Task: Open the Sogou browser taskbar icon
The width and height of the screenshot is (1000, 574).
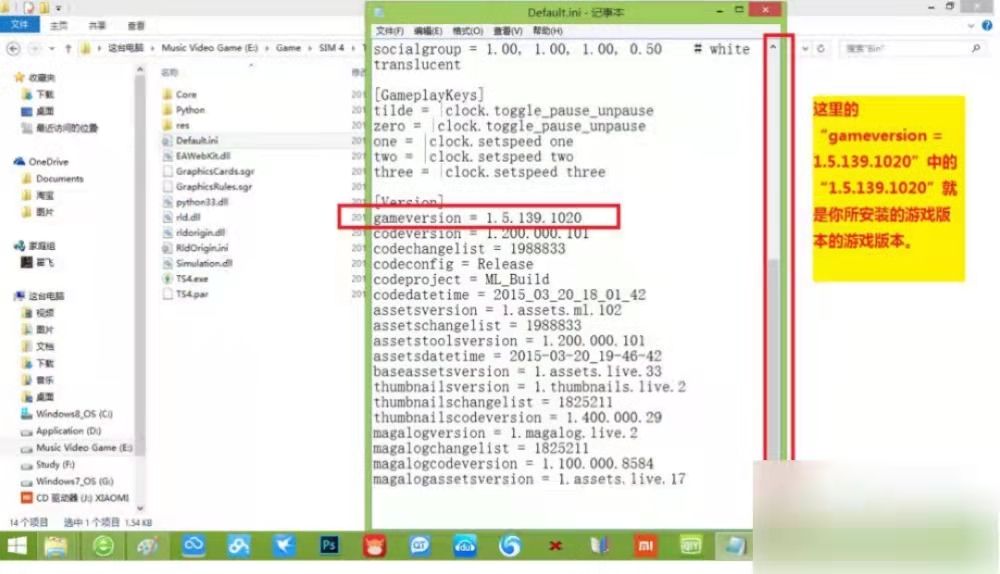Action: 510,545
